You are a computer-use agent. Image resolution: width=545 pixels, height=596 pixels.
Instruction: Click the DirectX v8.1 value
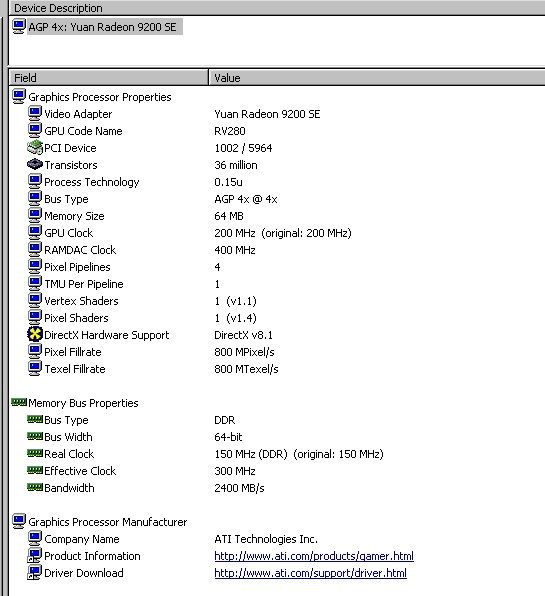243,335
